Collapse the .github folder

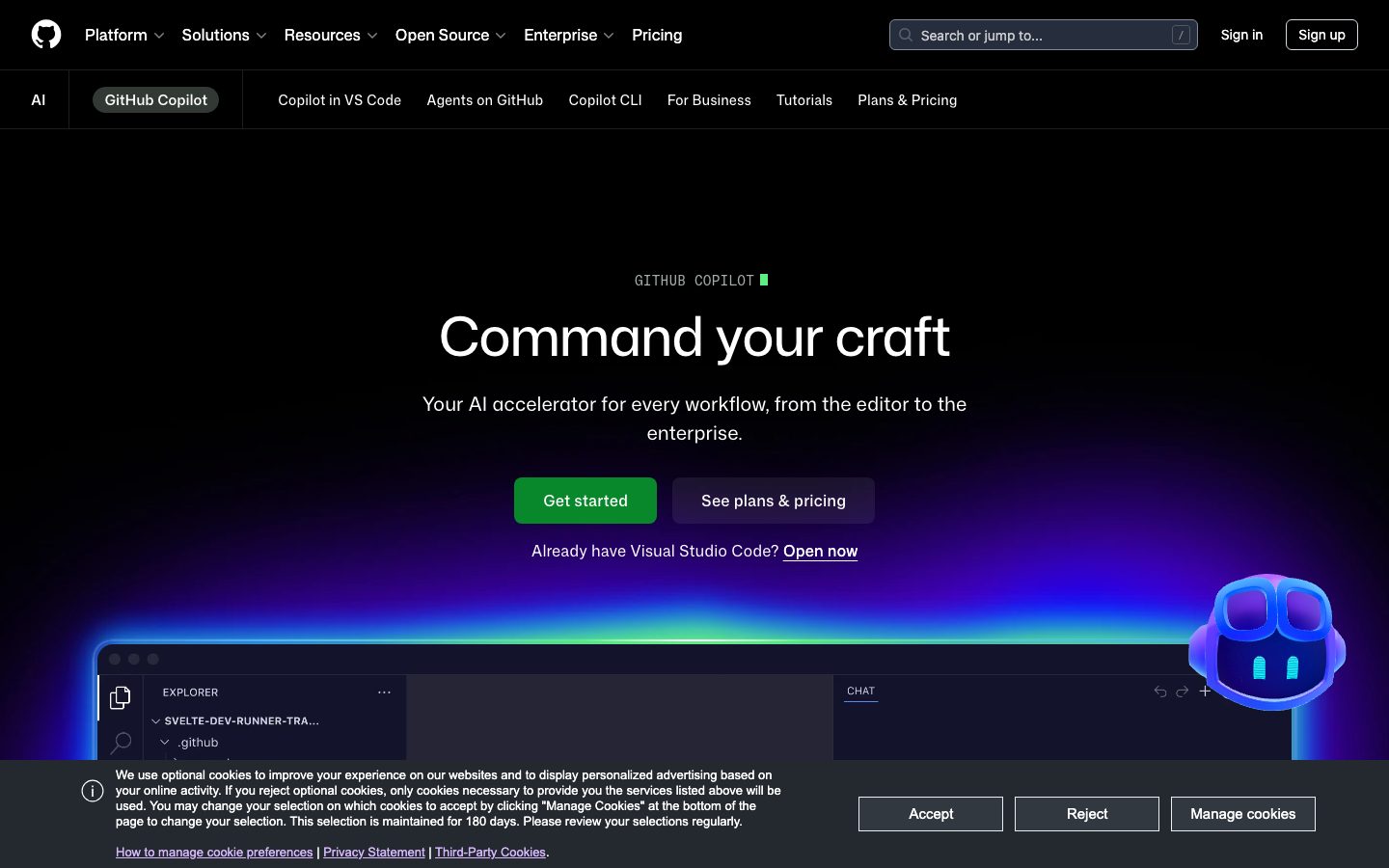(165, 742)
